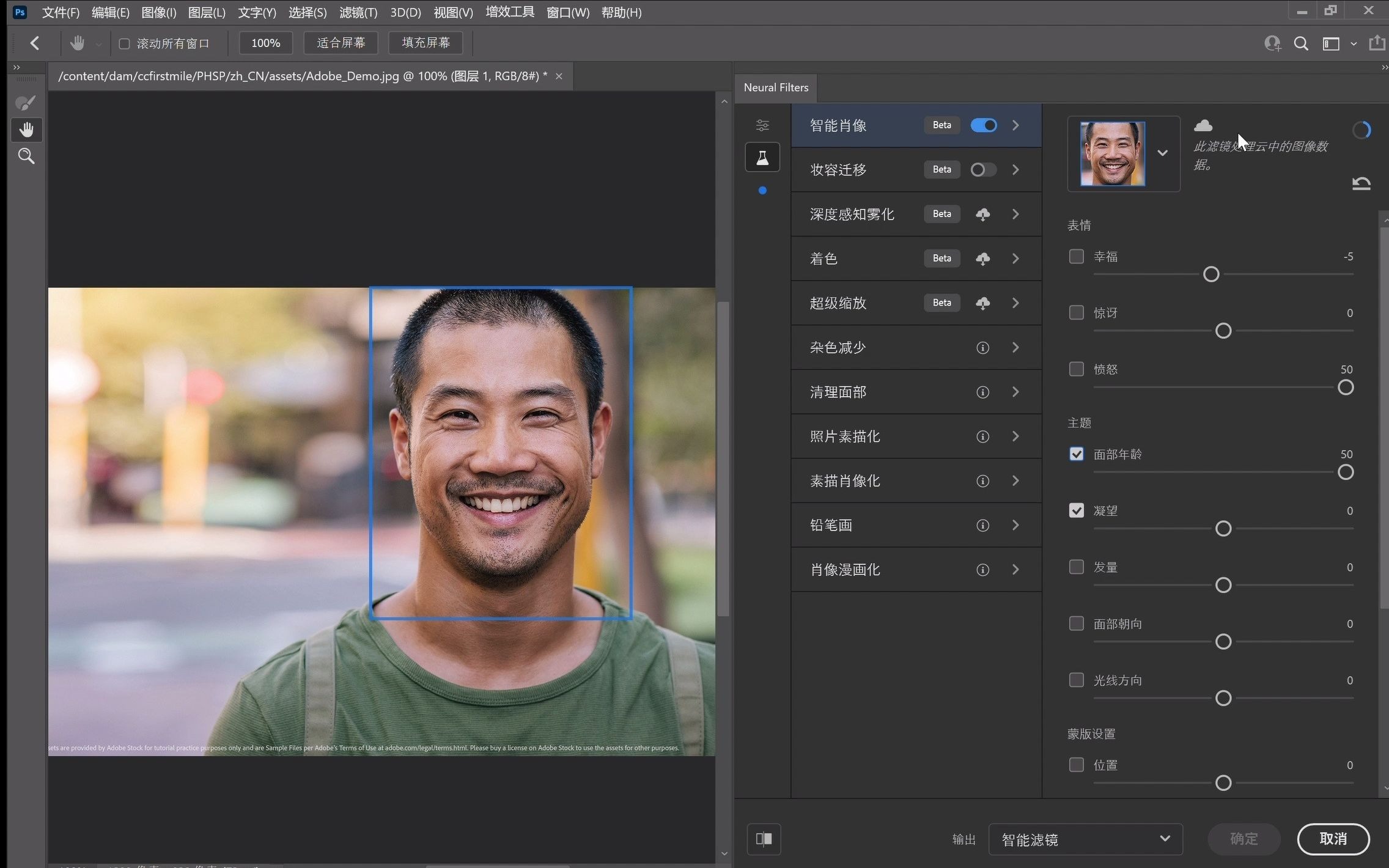This screenshot has height=868, width=1389.
Task: Enable the 妆容迁移 filter toggle
Action: point(983,169)
